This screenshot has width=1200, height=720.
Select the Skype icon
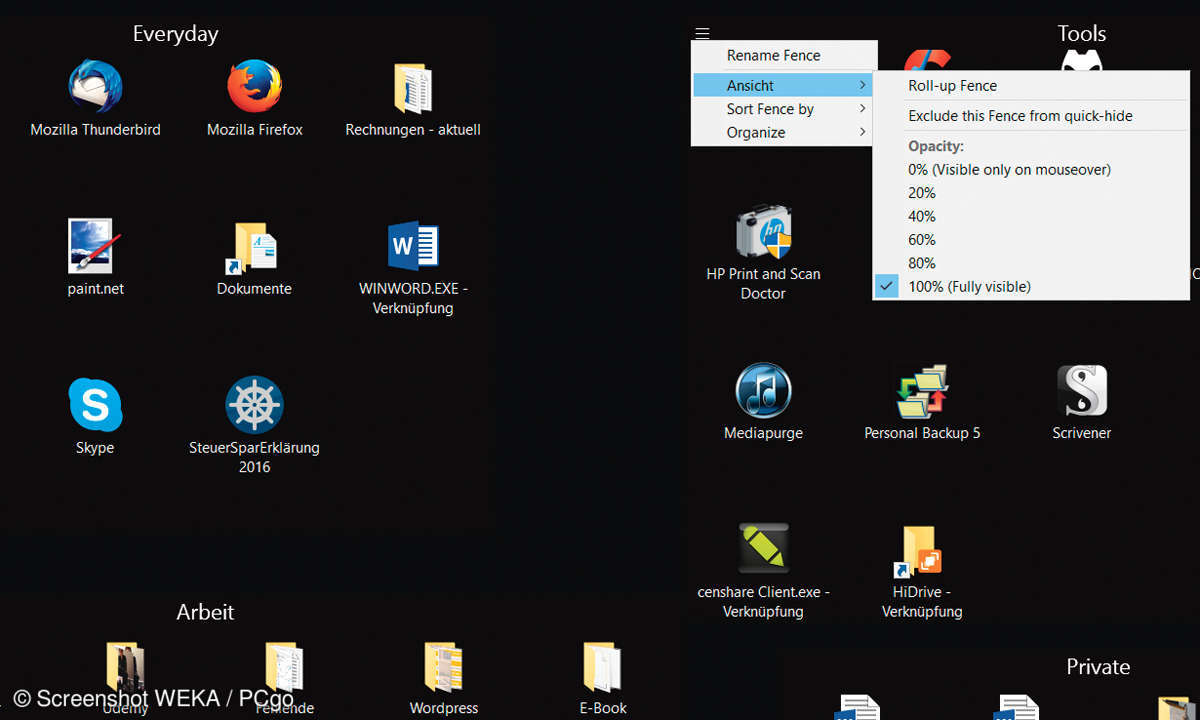click(95, 405)
